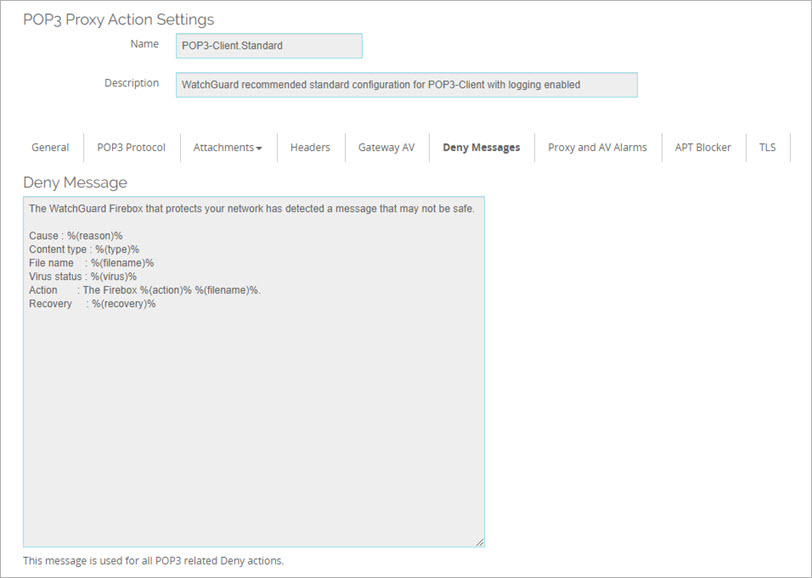The width and height of the screenshot is (812, 578).
Task: Open the General tab
Action: (50, 147)
